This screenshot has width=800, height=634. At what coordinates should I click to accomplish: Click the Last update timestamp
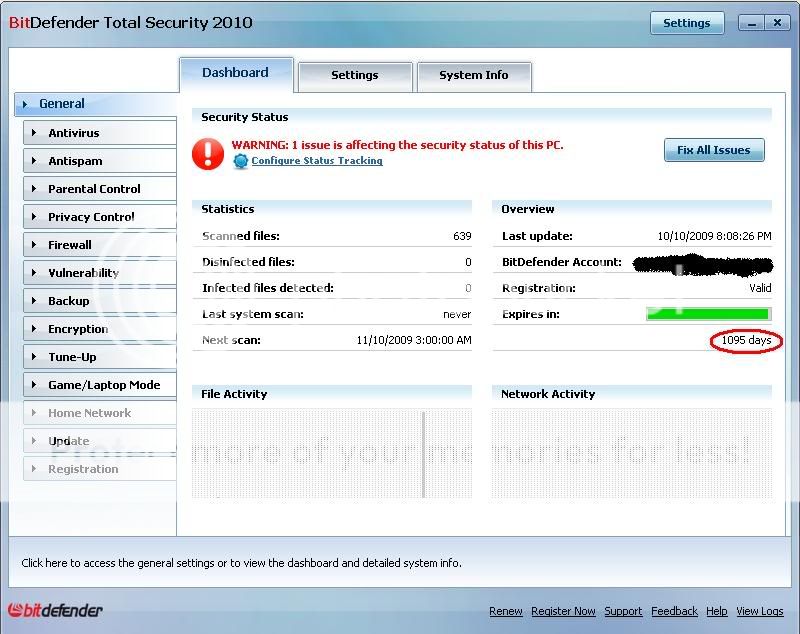(x=714, y=236)
